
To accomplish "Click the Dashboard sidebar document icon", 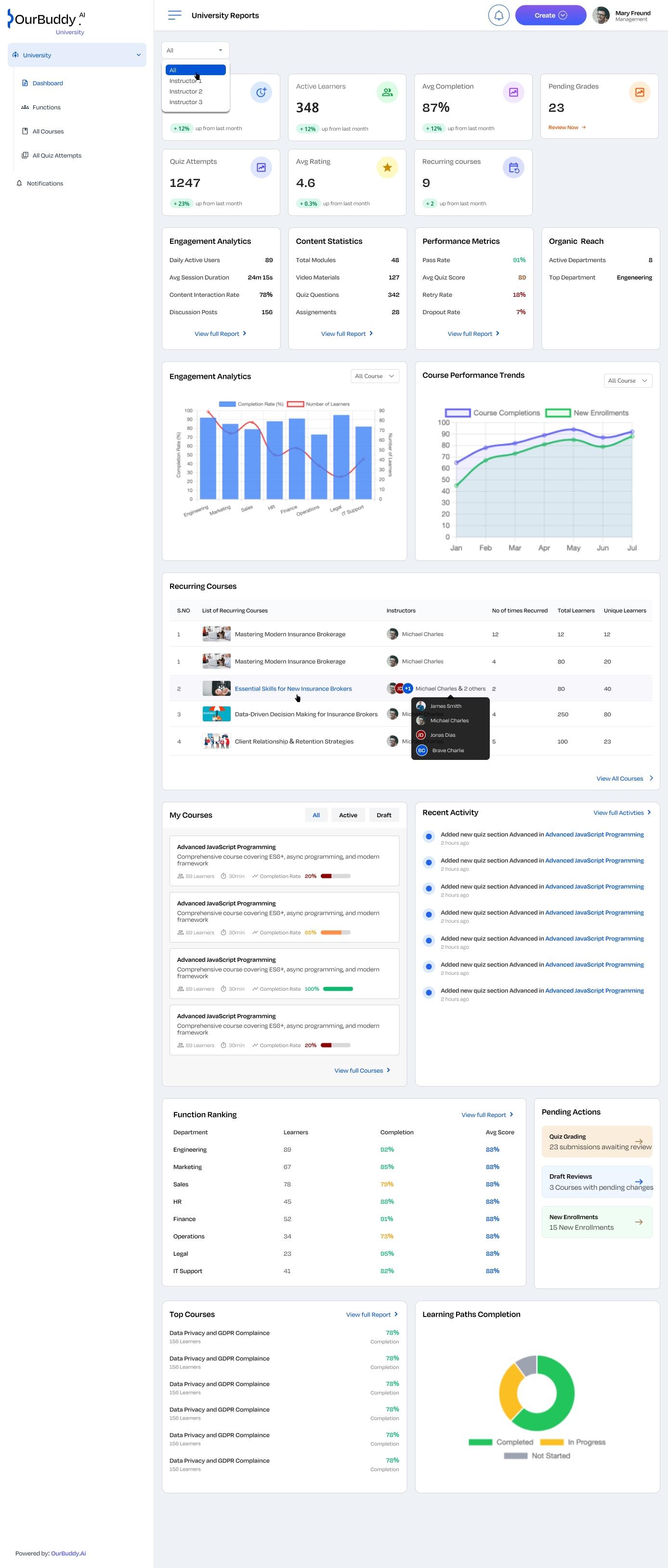I will [25, 83].
